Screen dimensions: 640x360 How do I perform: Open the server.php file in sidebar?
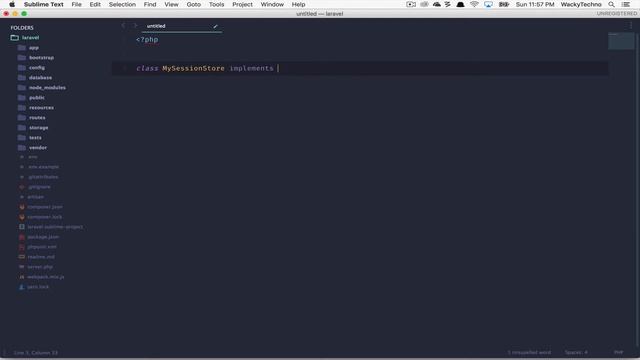coord(40,267)
